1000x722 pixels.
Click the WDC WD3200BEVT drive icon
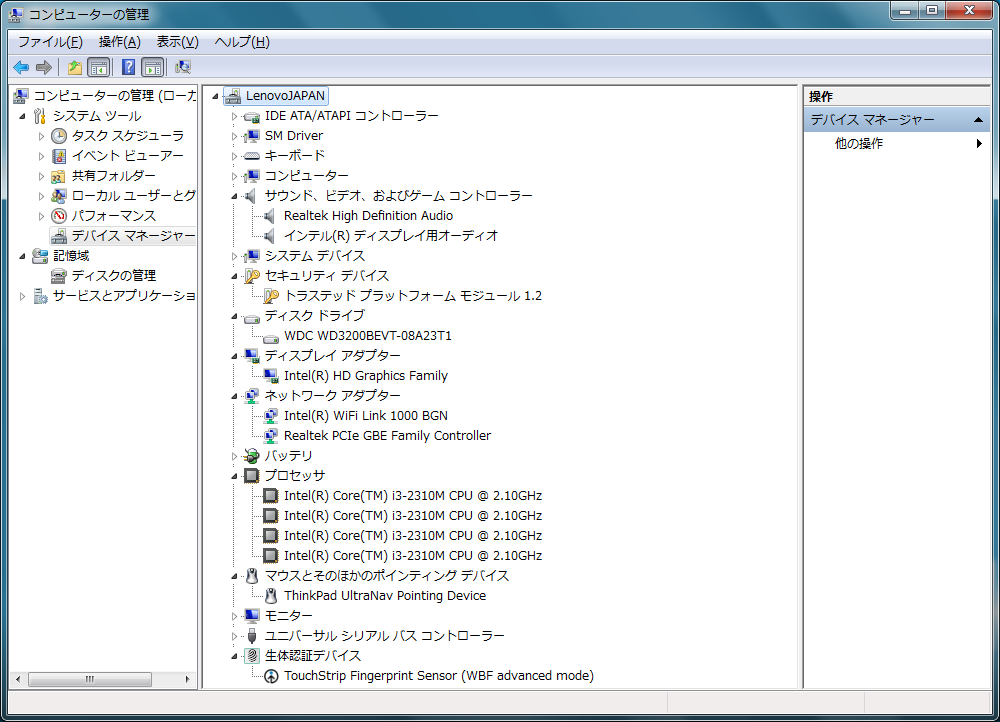(x=271, y=337)
